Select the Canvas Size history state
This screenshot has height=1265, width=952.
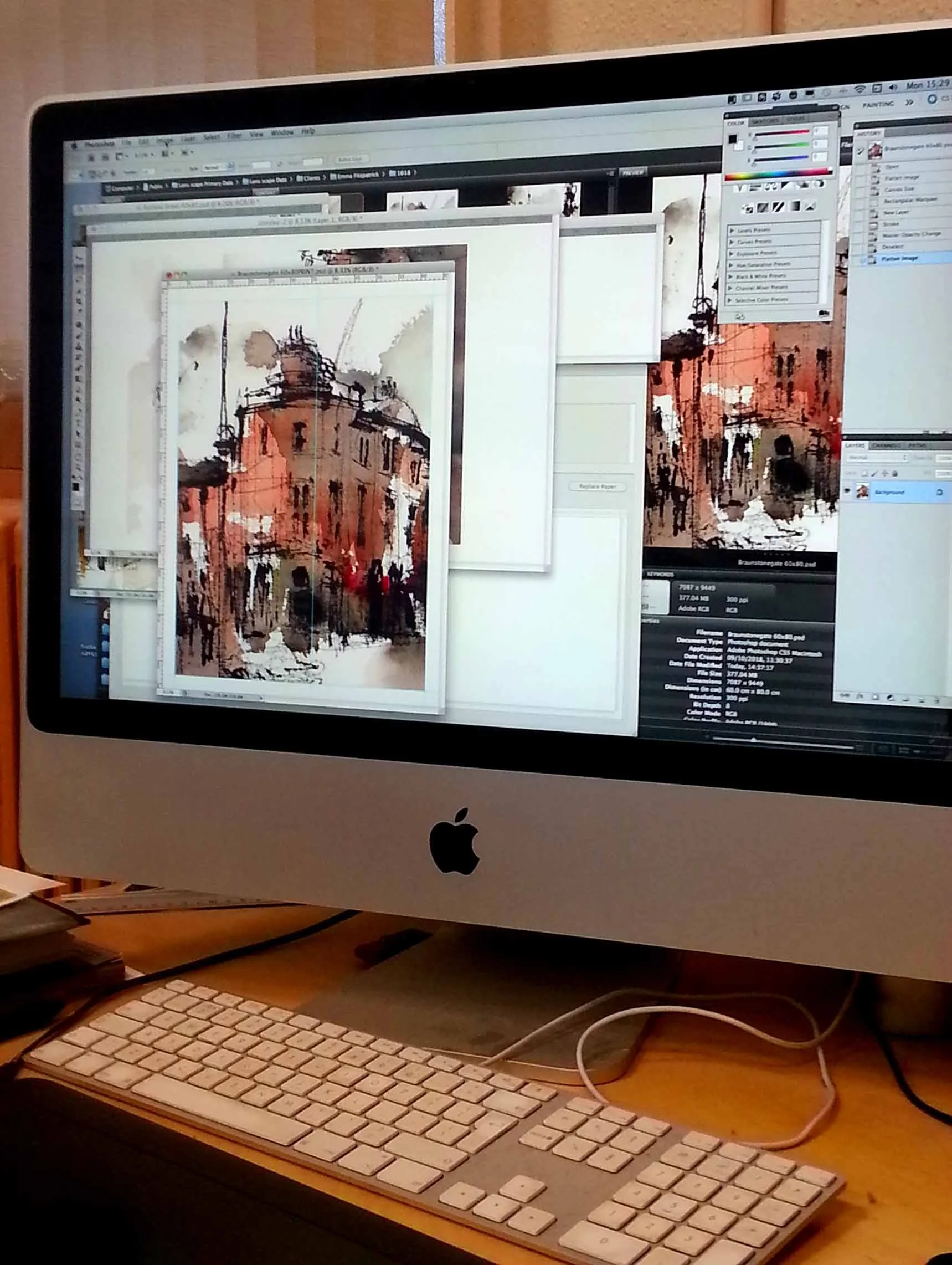(x=899, y=190)
